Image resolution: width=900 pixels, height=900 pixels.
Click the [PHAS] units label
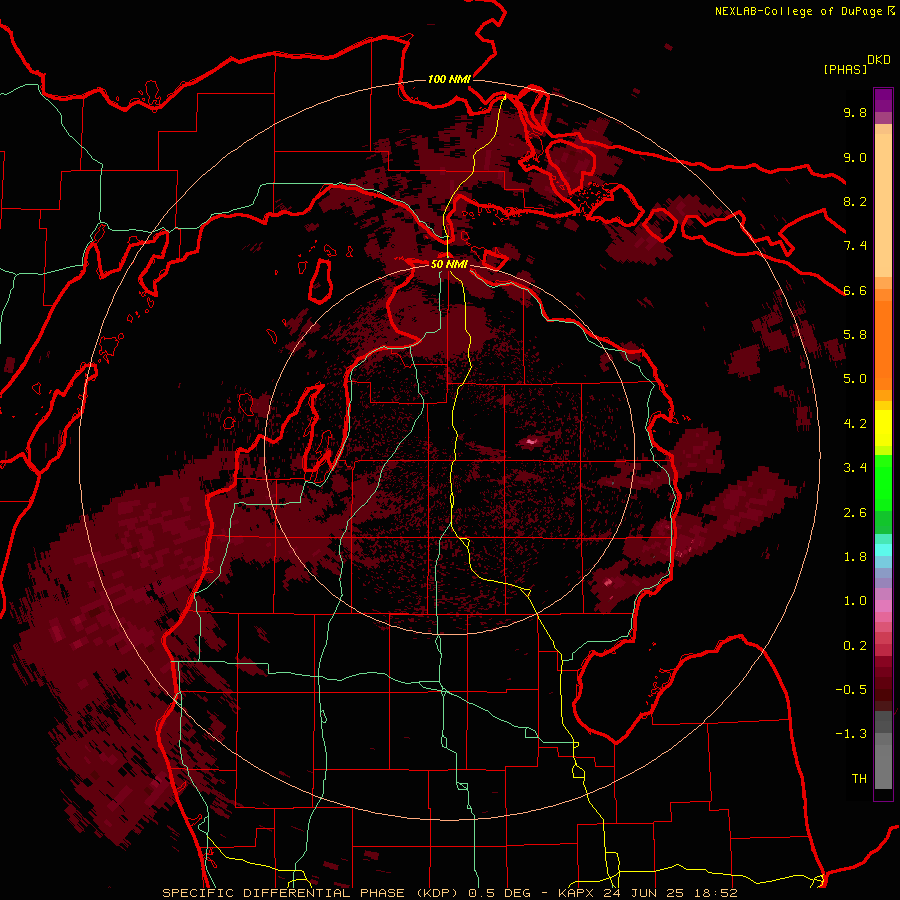point(845,69)
